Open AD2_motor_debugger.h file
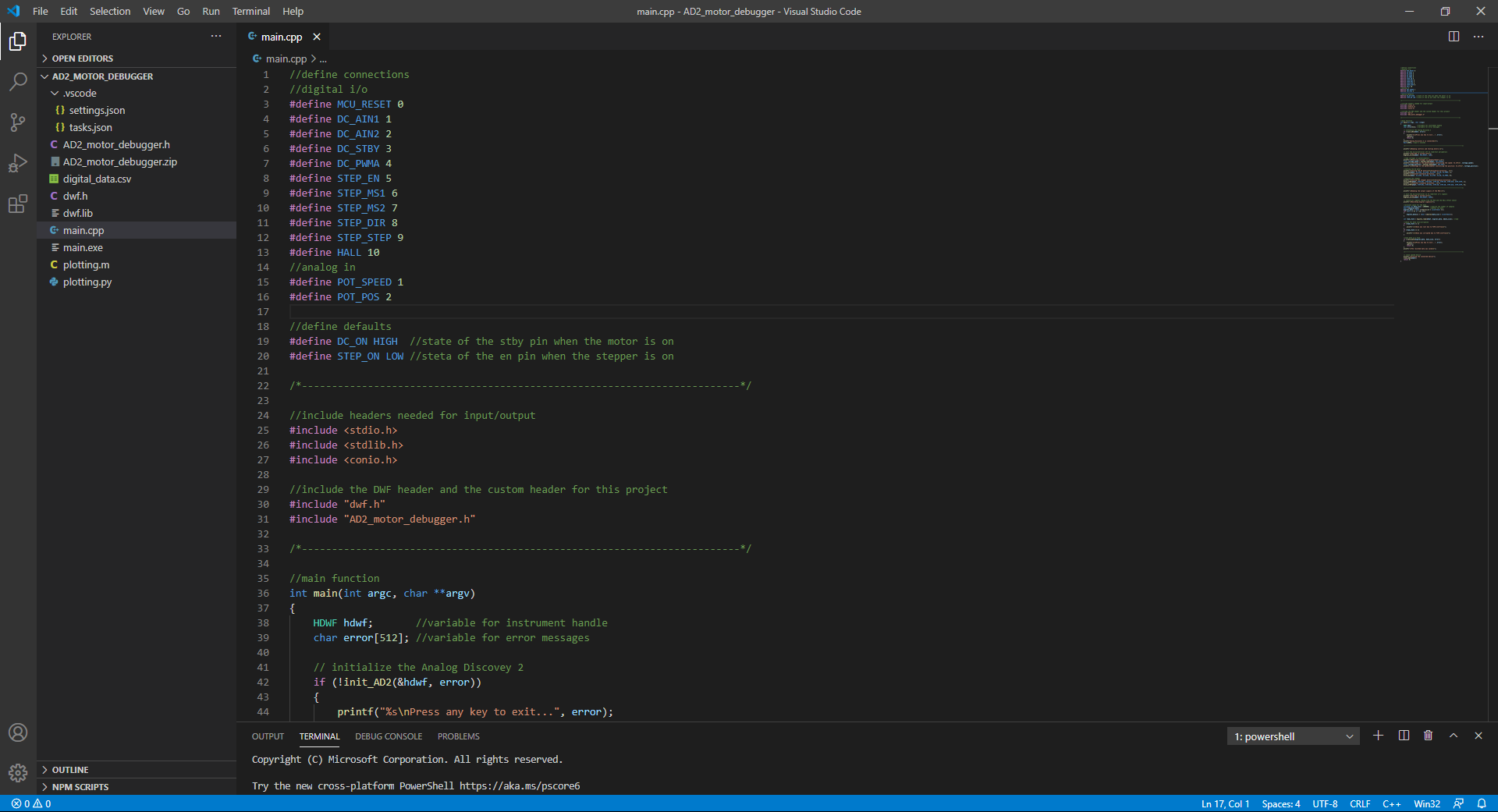 (x=137, y=144)
